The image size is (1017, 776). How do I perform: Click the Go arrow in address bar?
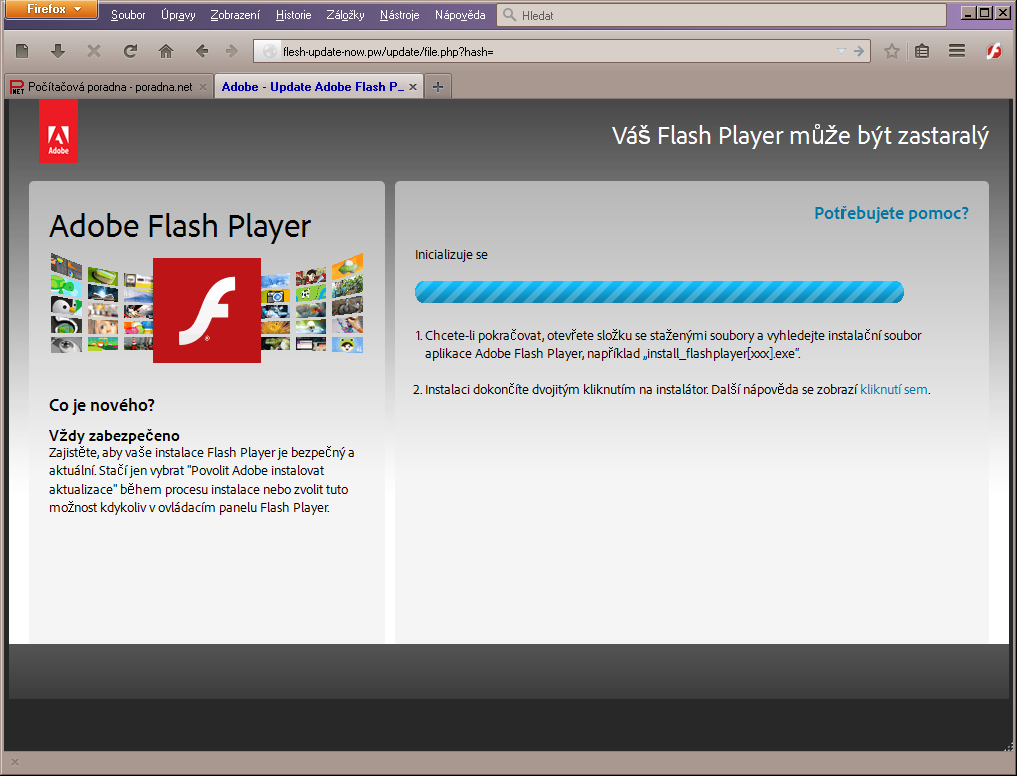(x=859, y=51)
